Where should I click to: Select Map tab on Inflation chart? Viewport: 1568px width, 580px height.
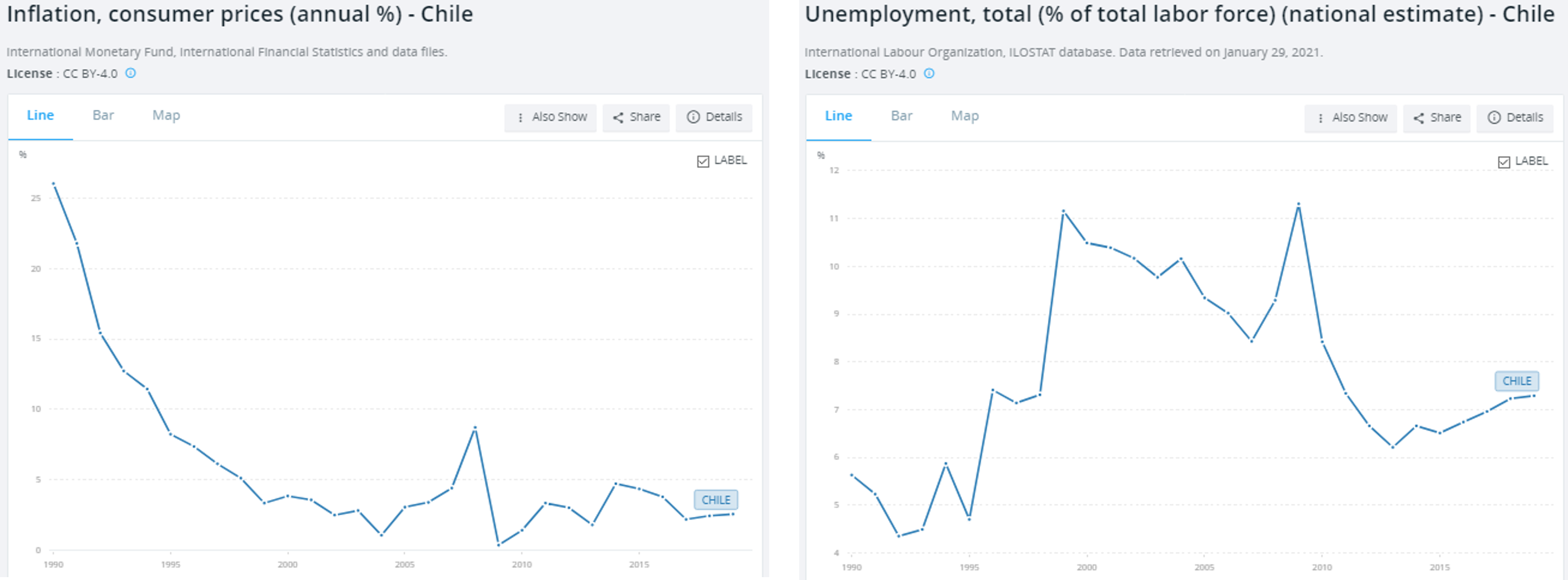166,115
